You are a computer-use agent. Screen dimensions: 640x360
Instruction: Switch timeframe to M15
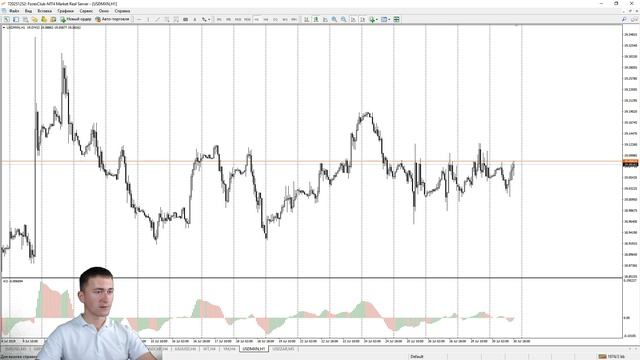[x=238, y=19]
